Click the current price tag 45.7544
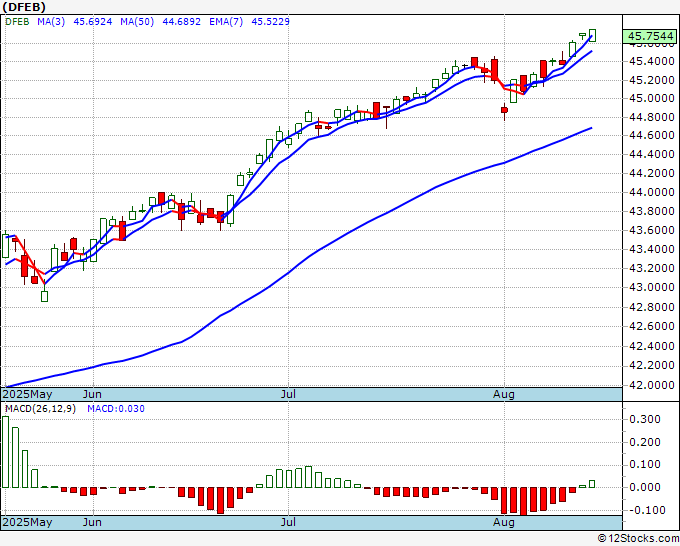This screenshot has width=680, height=546. pos(650,36)
